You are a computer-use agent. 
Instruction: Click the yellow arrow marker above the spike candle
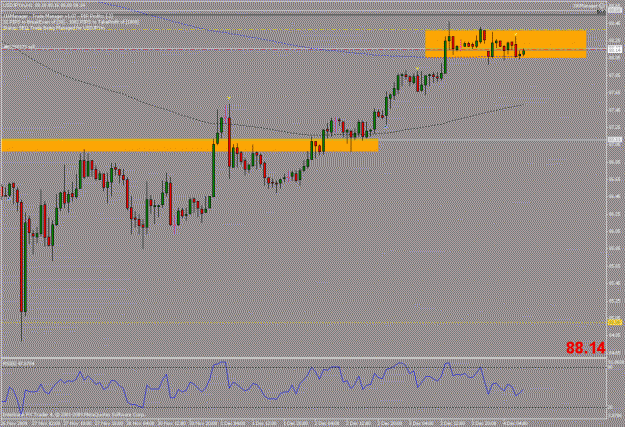[x=229, y=98]
